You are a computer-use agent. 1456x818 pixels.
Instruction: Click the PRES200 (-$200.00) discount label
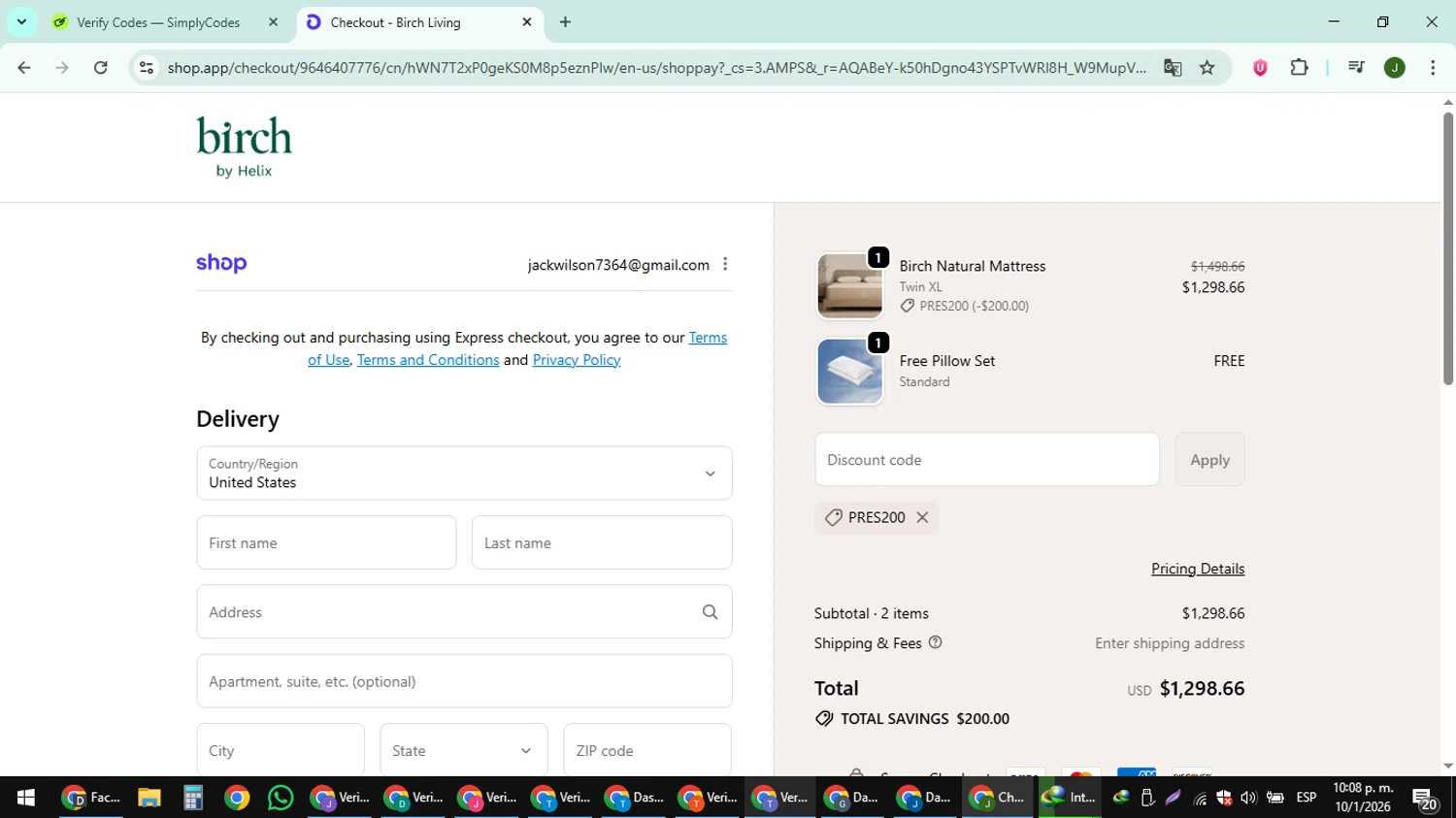974,306
